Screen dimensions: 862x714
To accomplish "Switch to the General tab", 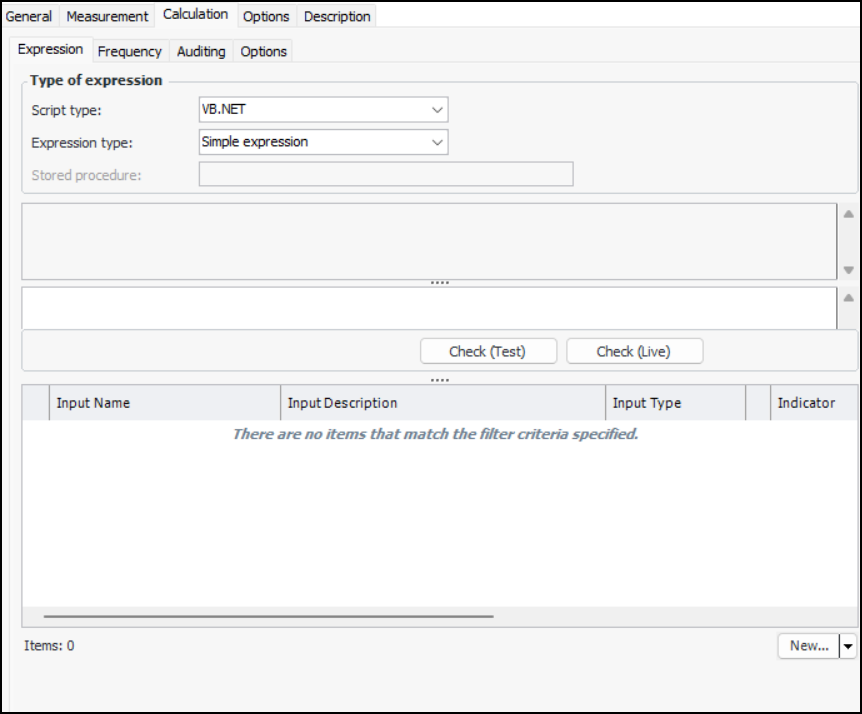I will (x=29, y=16).
